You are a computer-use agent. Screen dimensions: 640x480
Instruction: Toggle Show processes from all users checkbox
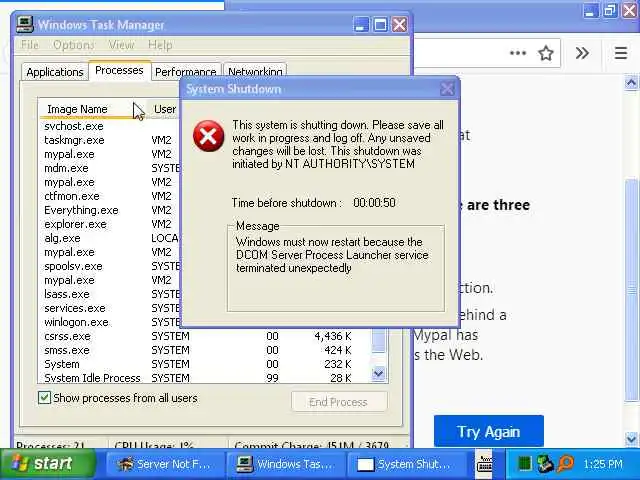(44, 398)
